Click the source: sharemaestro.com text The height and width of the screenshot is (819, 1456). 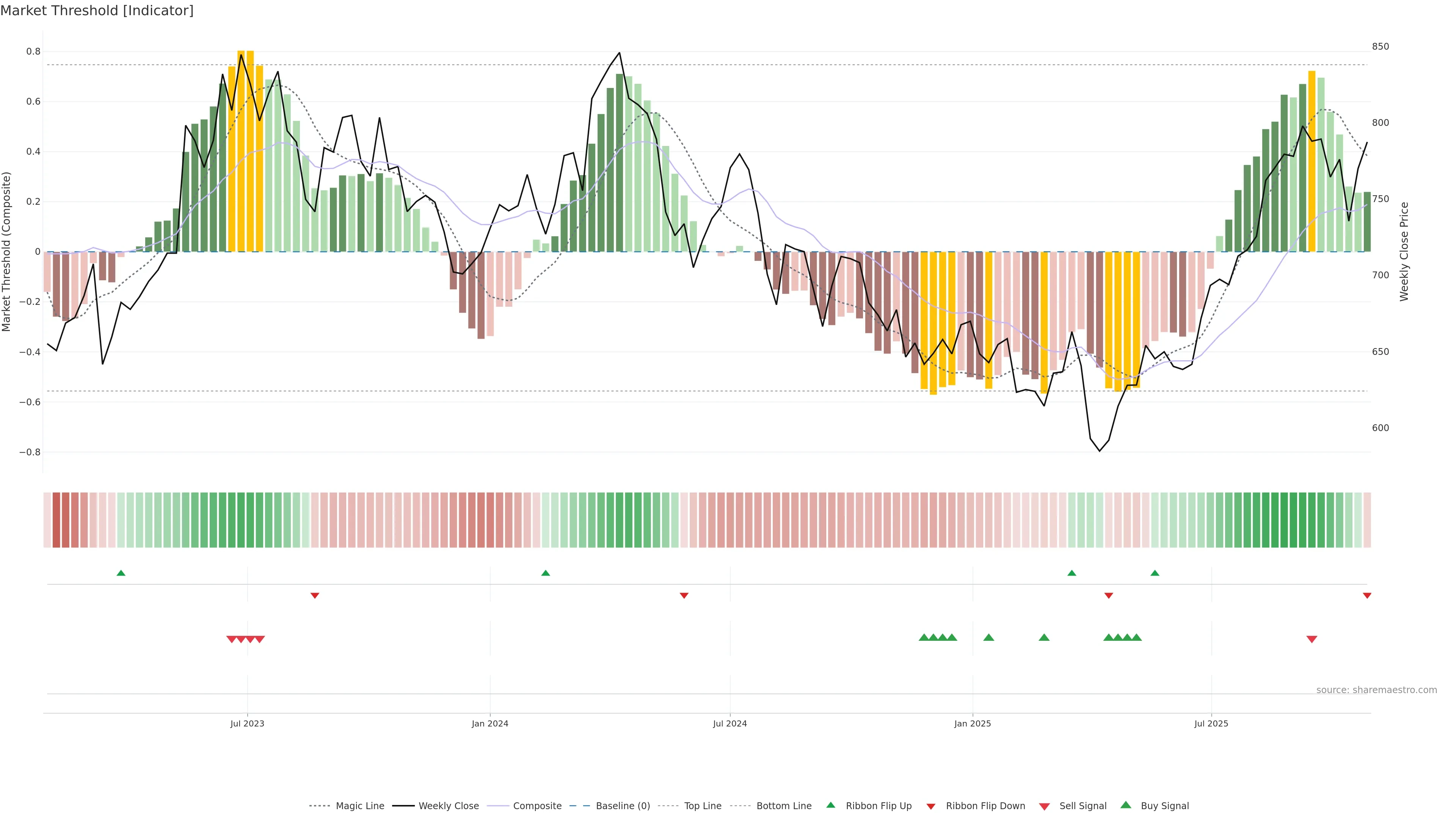(1376, 690)
